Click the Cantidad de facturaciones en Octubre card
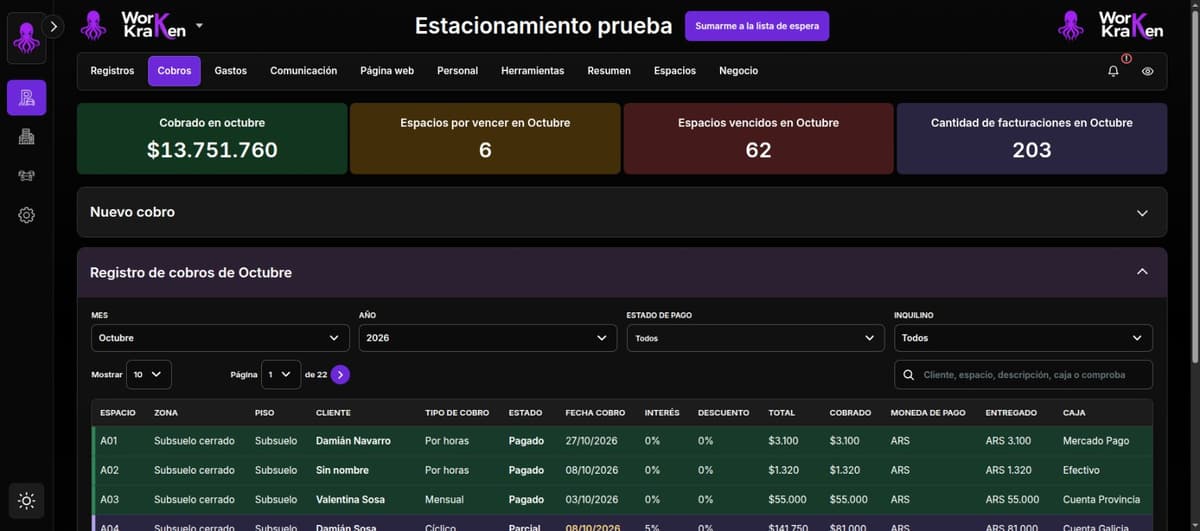The height and width of the screenshot is (531, 1200). click(1032, 138)
